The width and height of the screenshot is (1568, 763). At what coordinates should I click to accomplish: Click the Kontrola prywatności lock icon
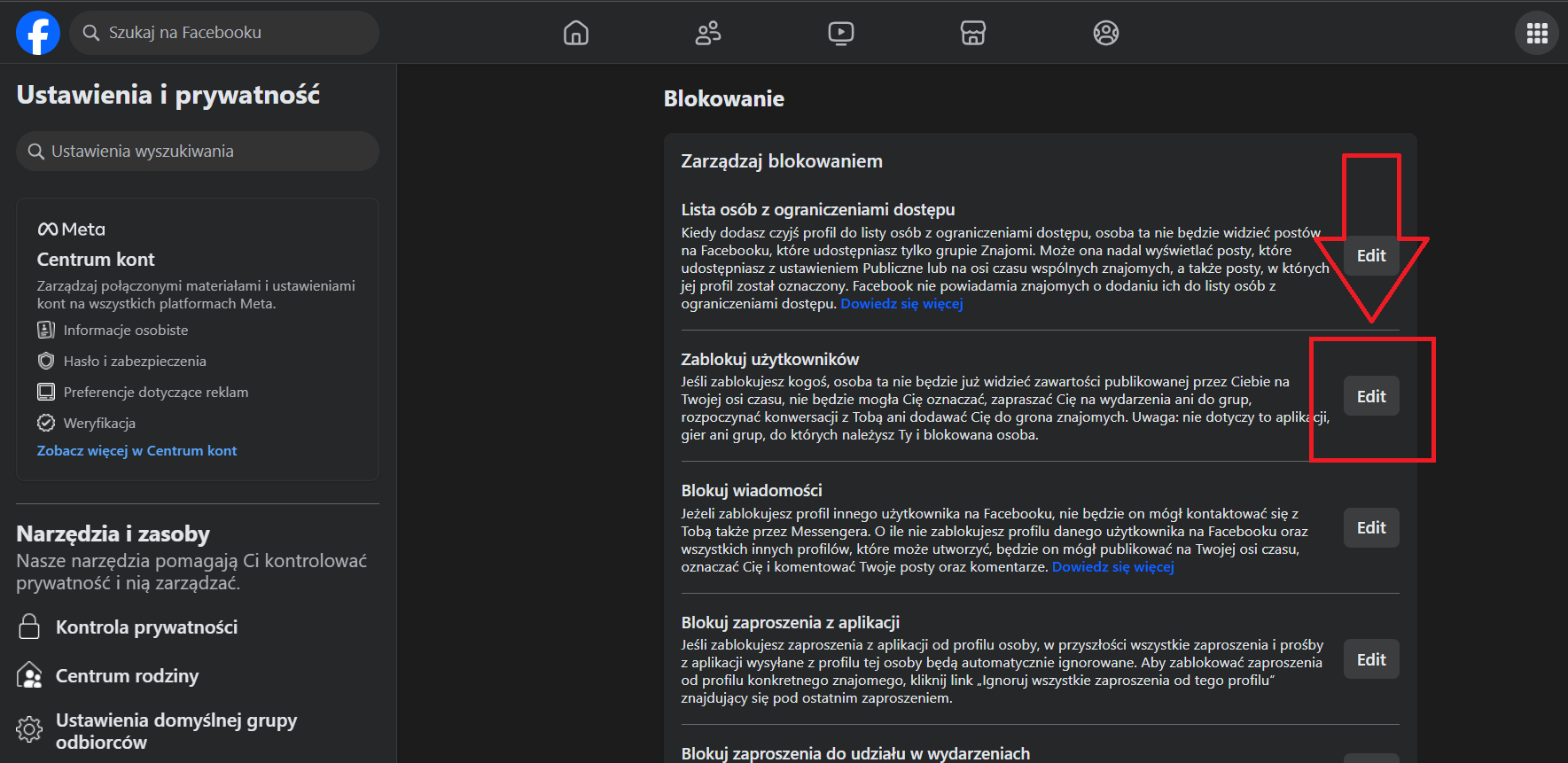29,627
